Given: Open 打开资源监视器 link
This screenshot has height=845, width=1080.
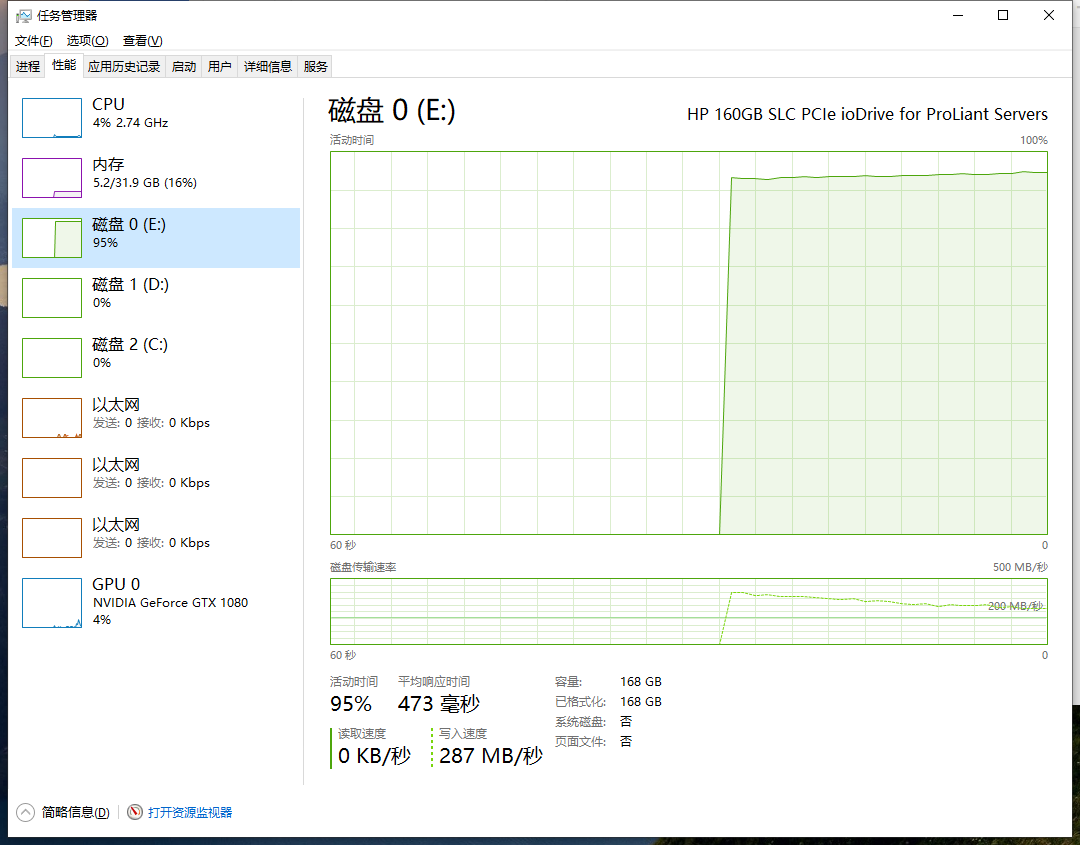Looking at the screenshot, I should click(x=190, y=812).
